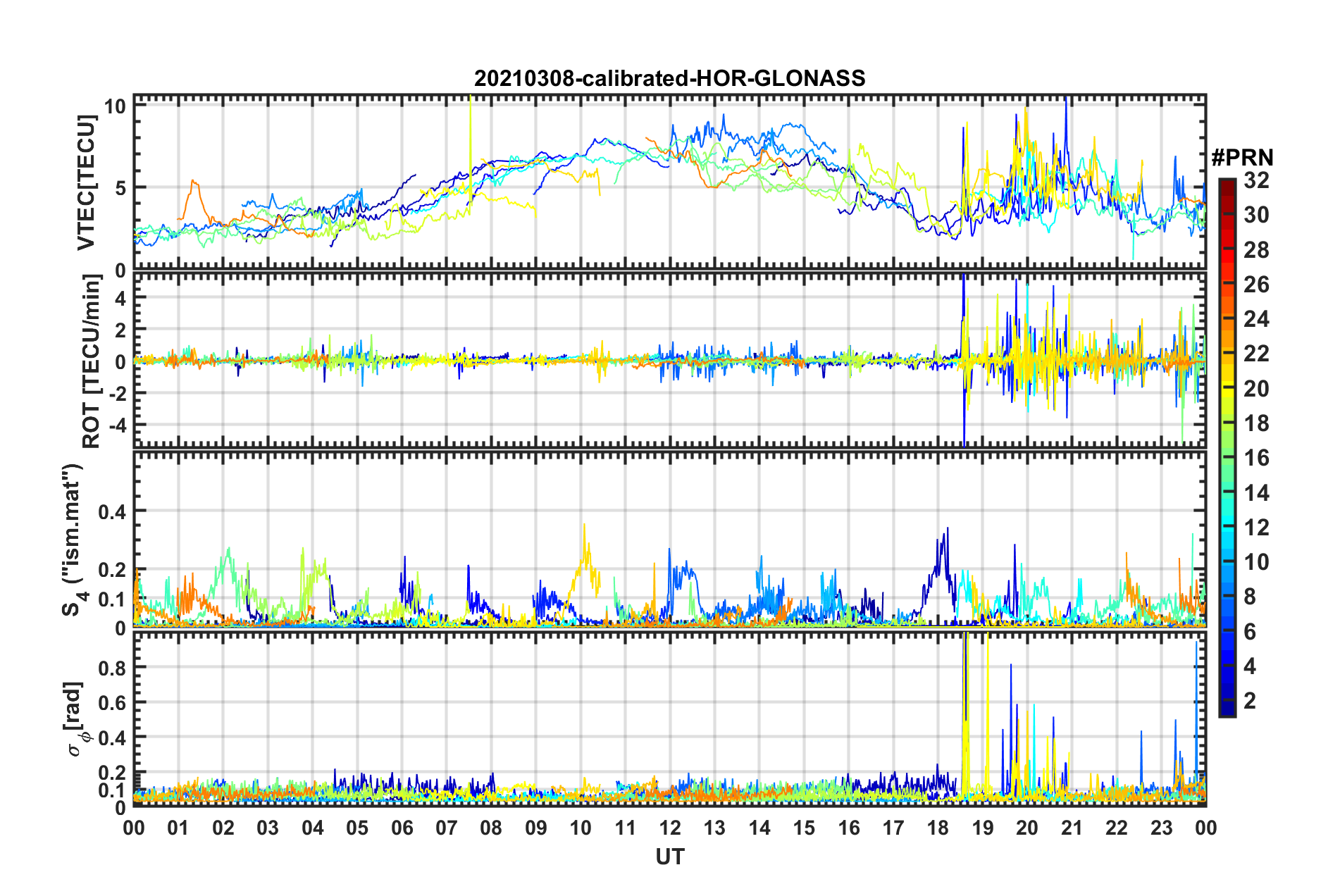
Task: Select colorbar tick label 26
Action: click(x=1256, y=285)
